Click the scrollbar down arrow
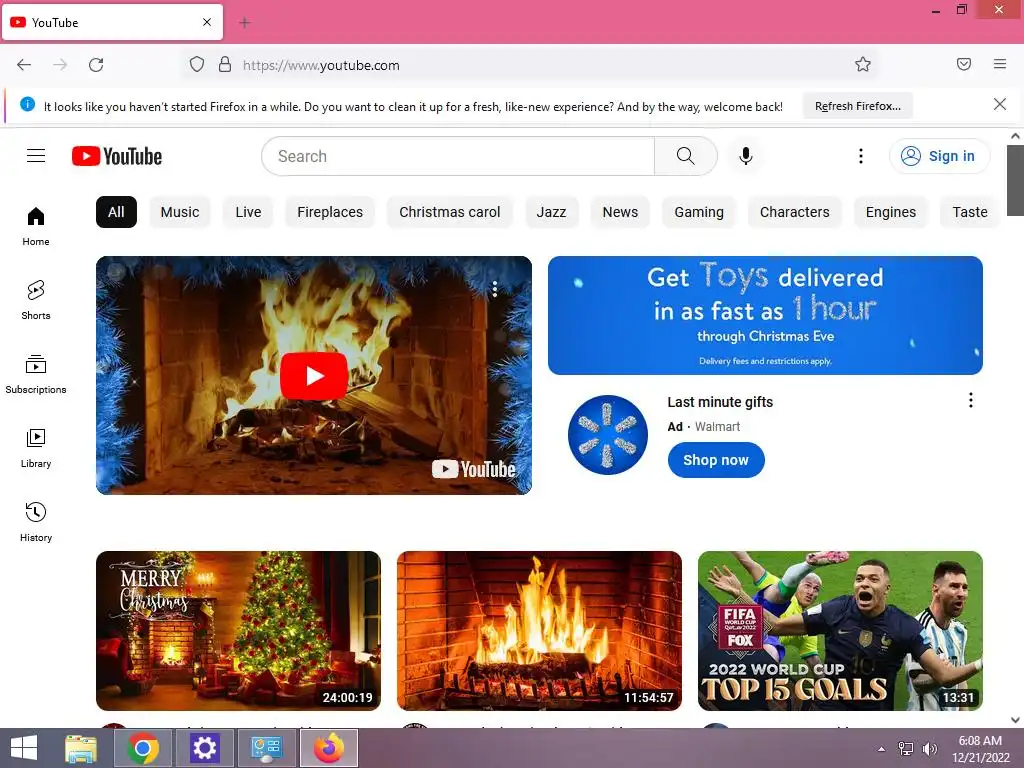This screenshot has height=768, width=1024. pos(1015,720)
